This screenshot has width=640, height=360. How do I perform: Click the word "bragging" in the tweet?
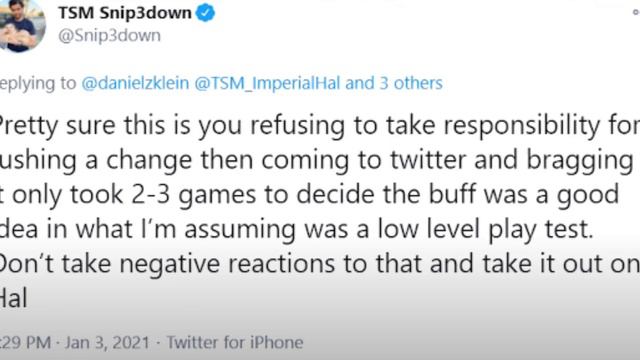[580, 161]
